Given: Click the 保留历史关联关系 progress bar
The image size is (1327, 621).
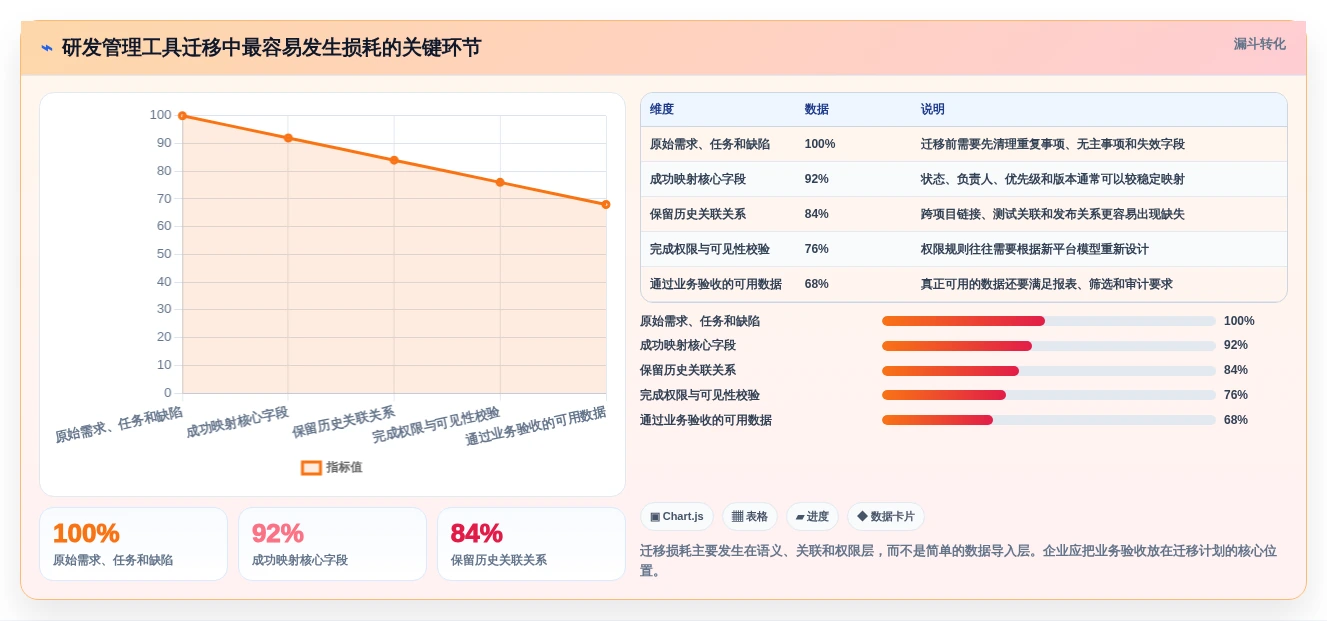Looking at the screenshot, I should point(1049,371).
